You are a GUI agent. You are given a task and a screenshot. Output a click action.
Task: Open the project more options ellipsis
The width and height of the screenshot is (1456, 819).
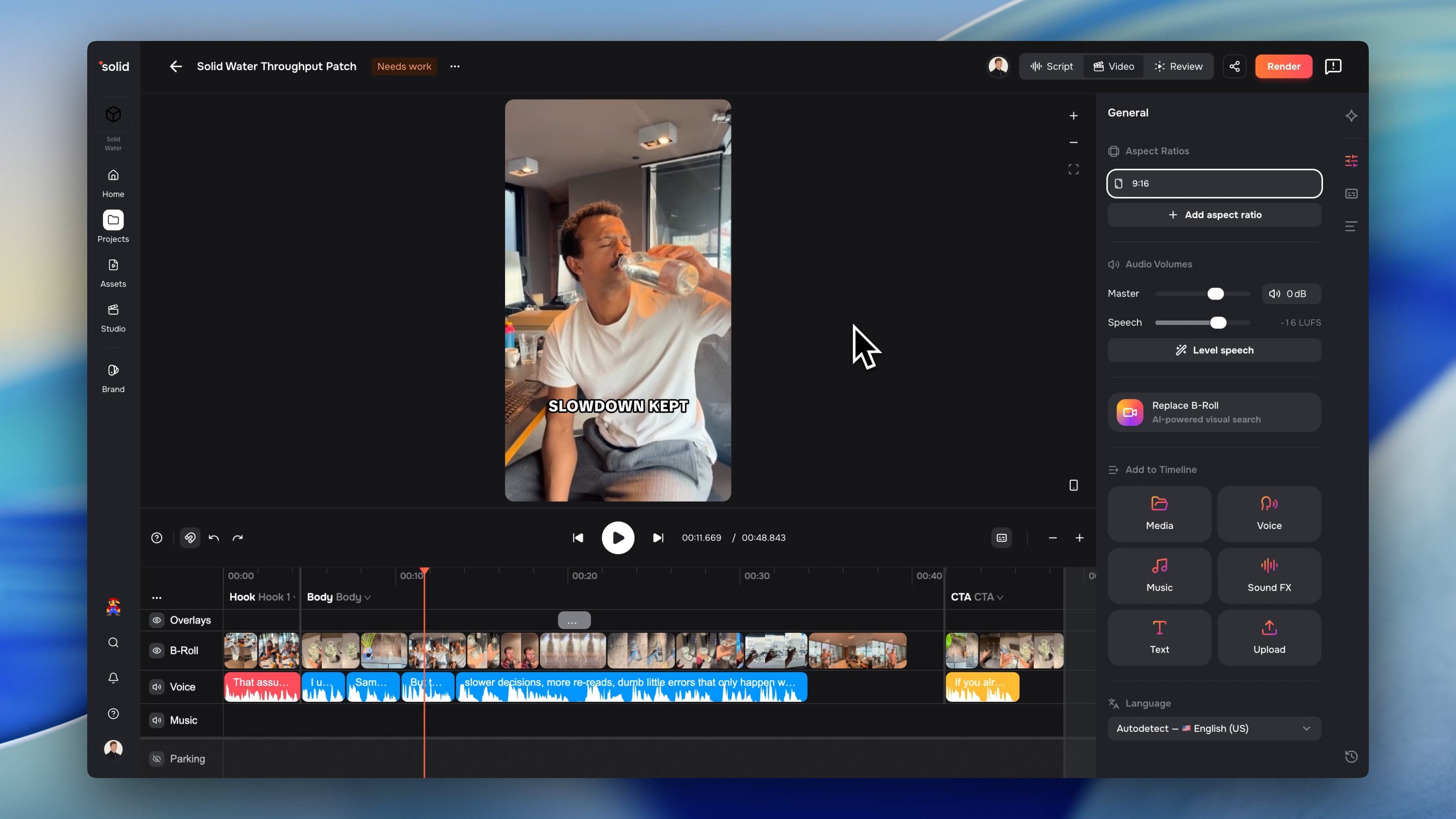tap(455, 66)
